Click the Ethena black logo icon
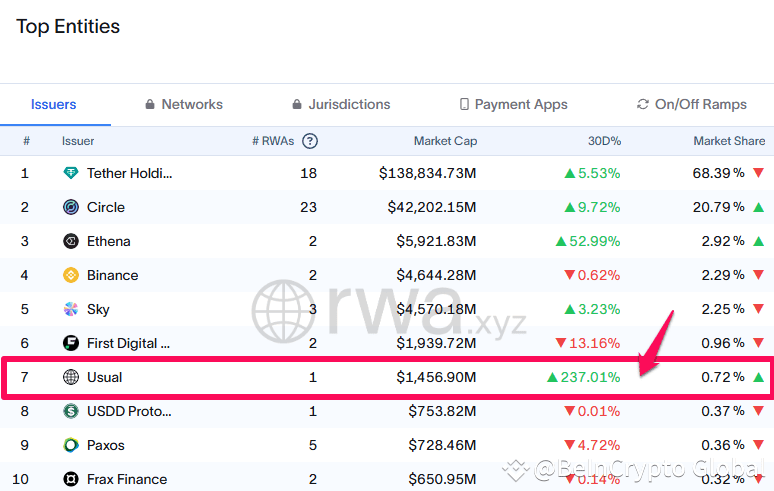 [71, 241]
